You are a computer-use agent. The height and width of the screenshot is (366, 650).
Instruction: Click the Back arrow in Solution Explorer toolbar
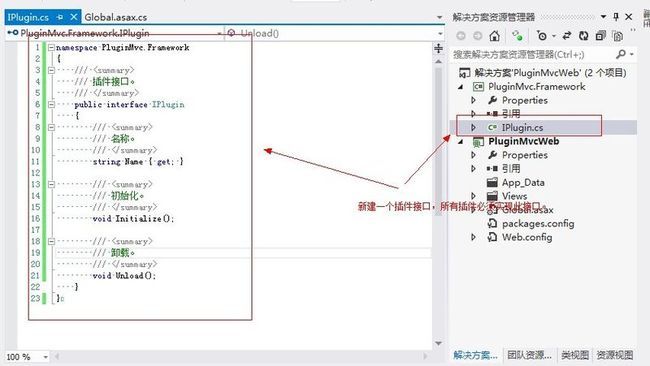461,36
